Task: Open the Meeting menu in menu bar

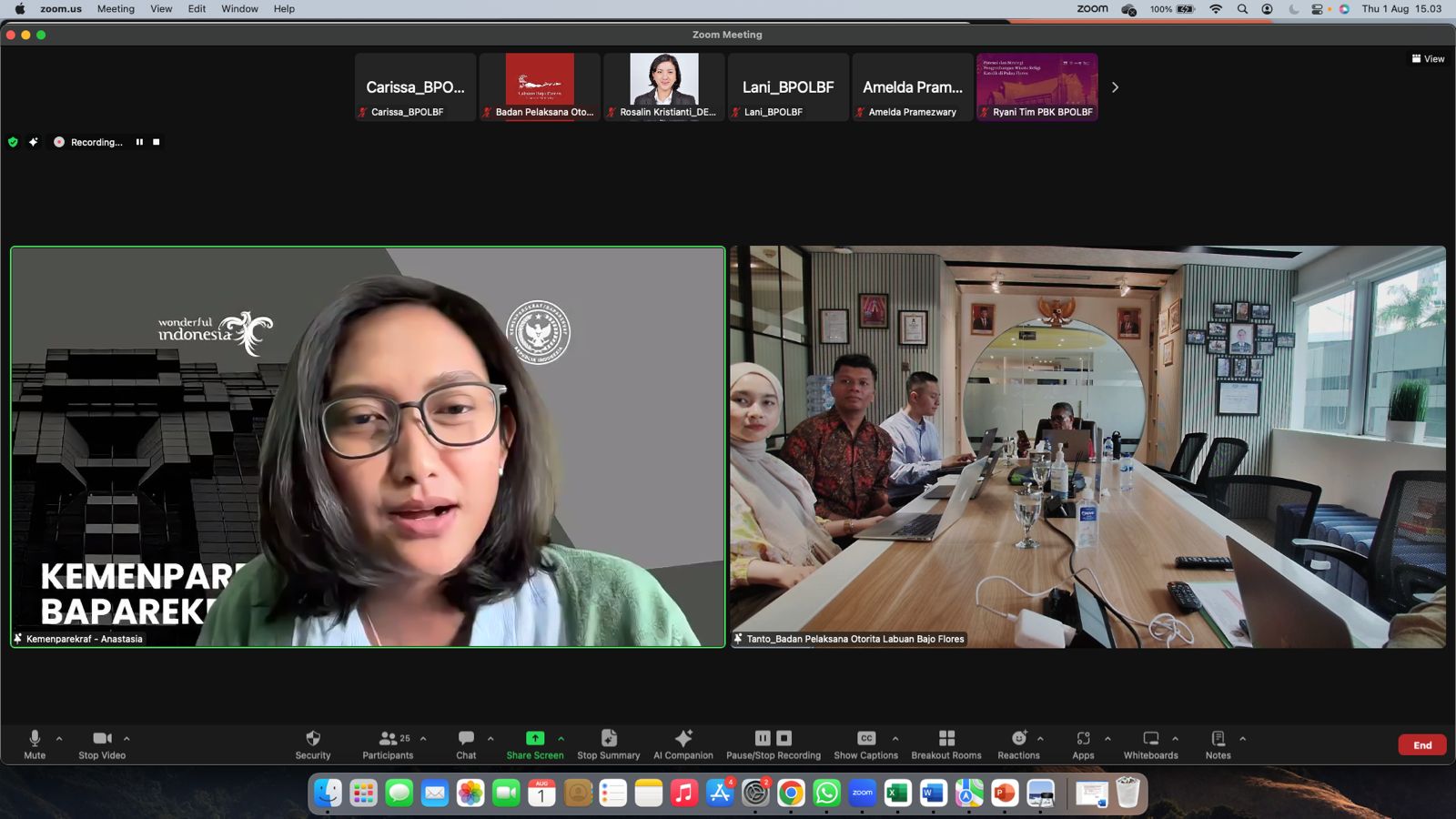Action: click(116, 9)
